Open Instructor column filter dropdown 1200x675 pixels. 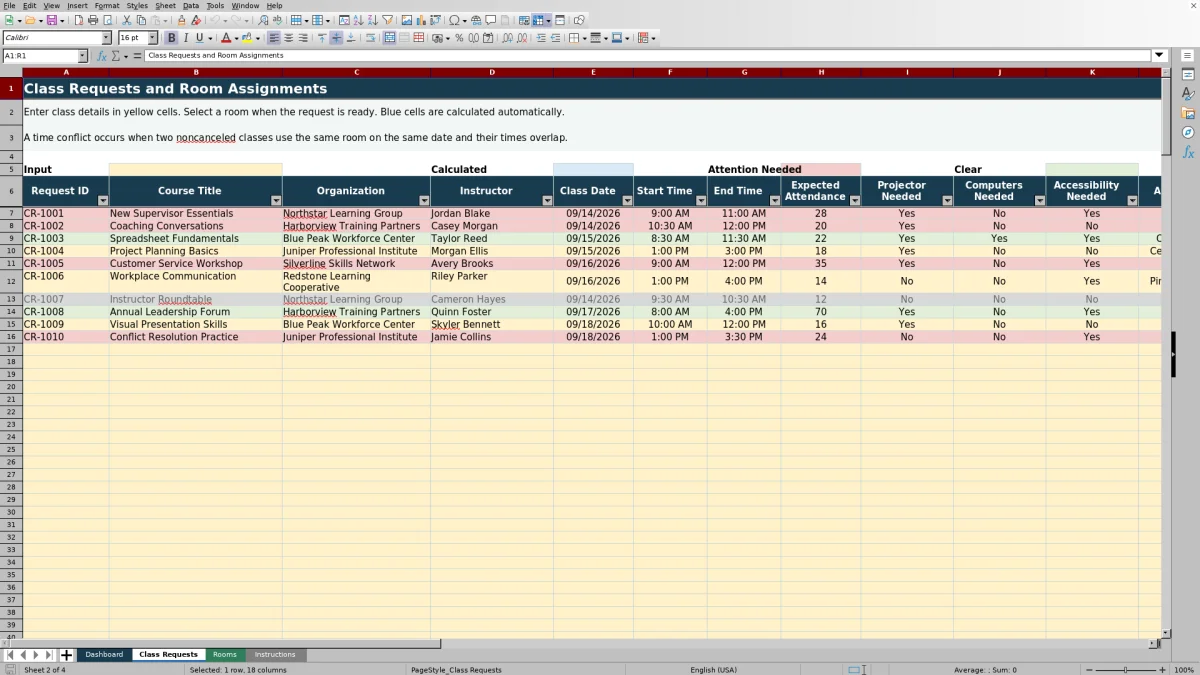tap(547, 201)
